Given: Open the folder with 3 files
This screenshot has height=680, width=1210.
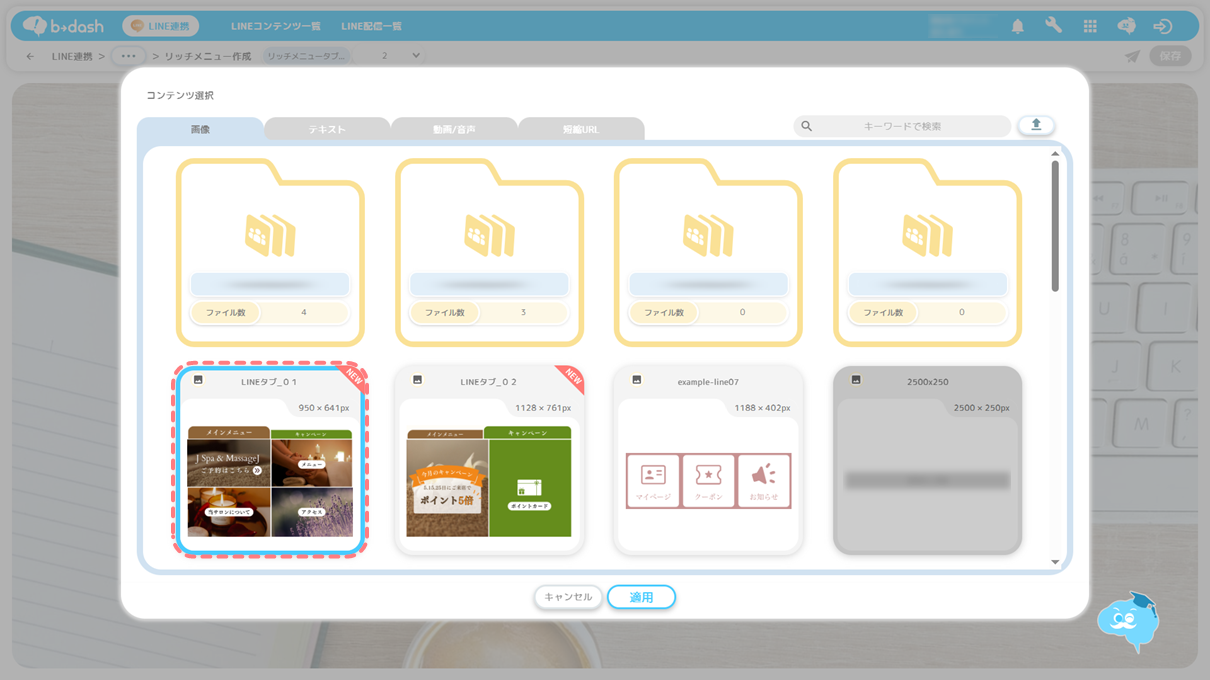Looking at the screenshot, I should [x=490, y=252].
